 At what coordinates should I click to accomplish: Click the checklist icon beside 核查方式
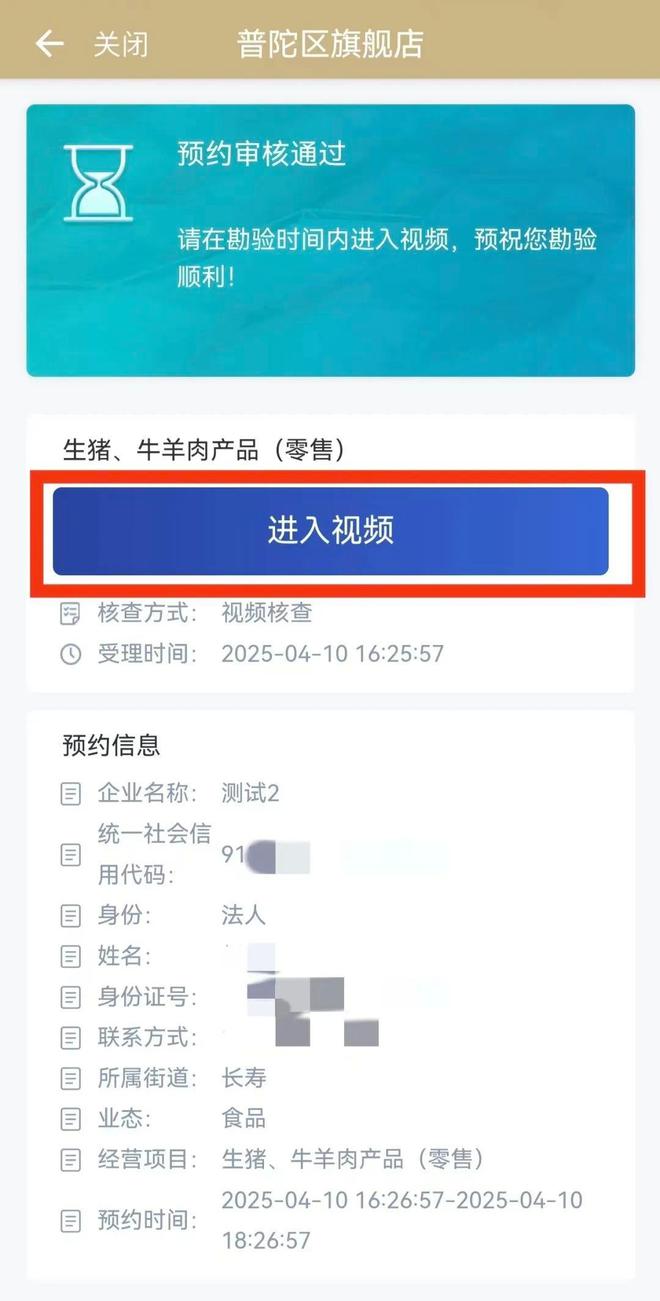70,613
